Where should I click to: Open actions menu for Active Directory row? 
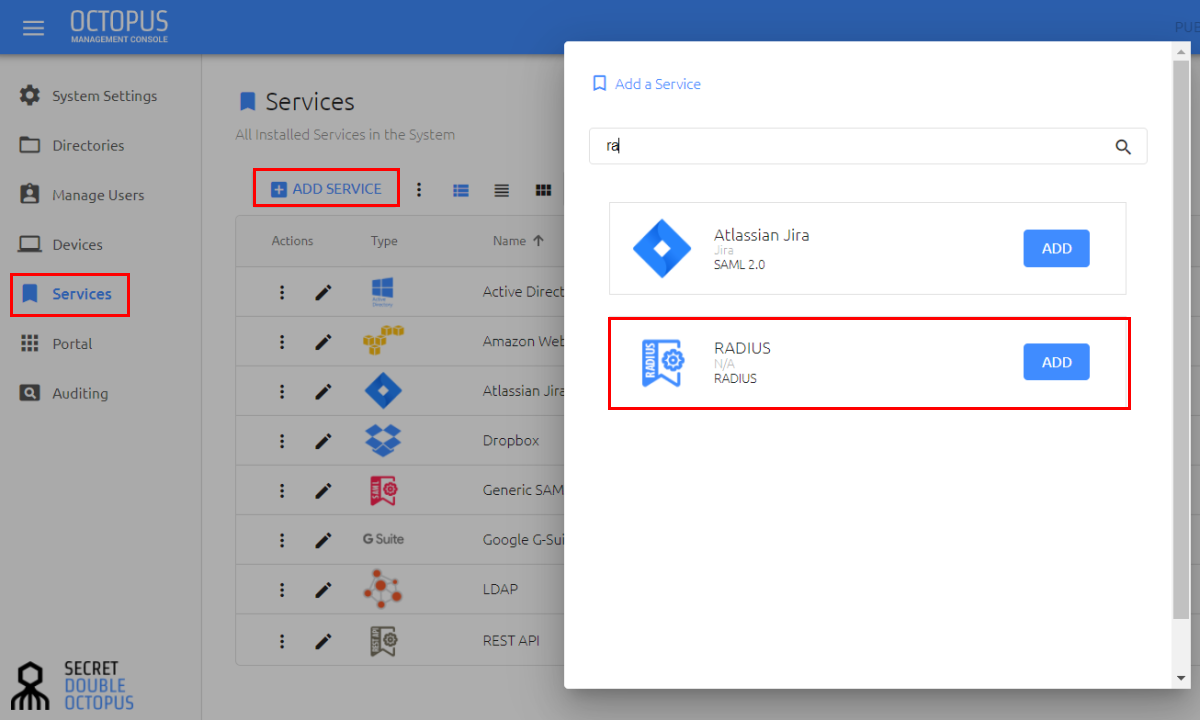click(282, 292)
